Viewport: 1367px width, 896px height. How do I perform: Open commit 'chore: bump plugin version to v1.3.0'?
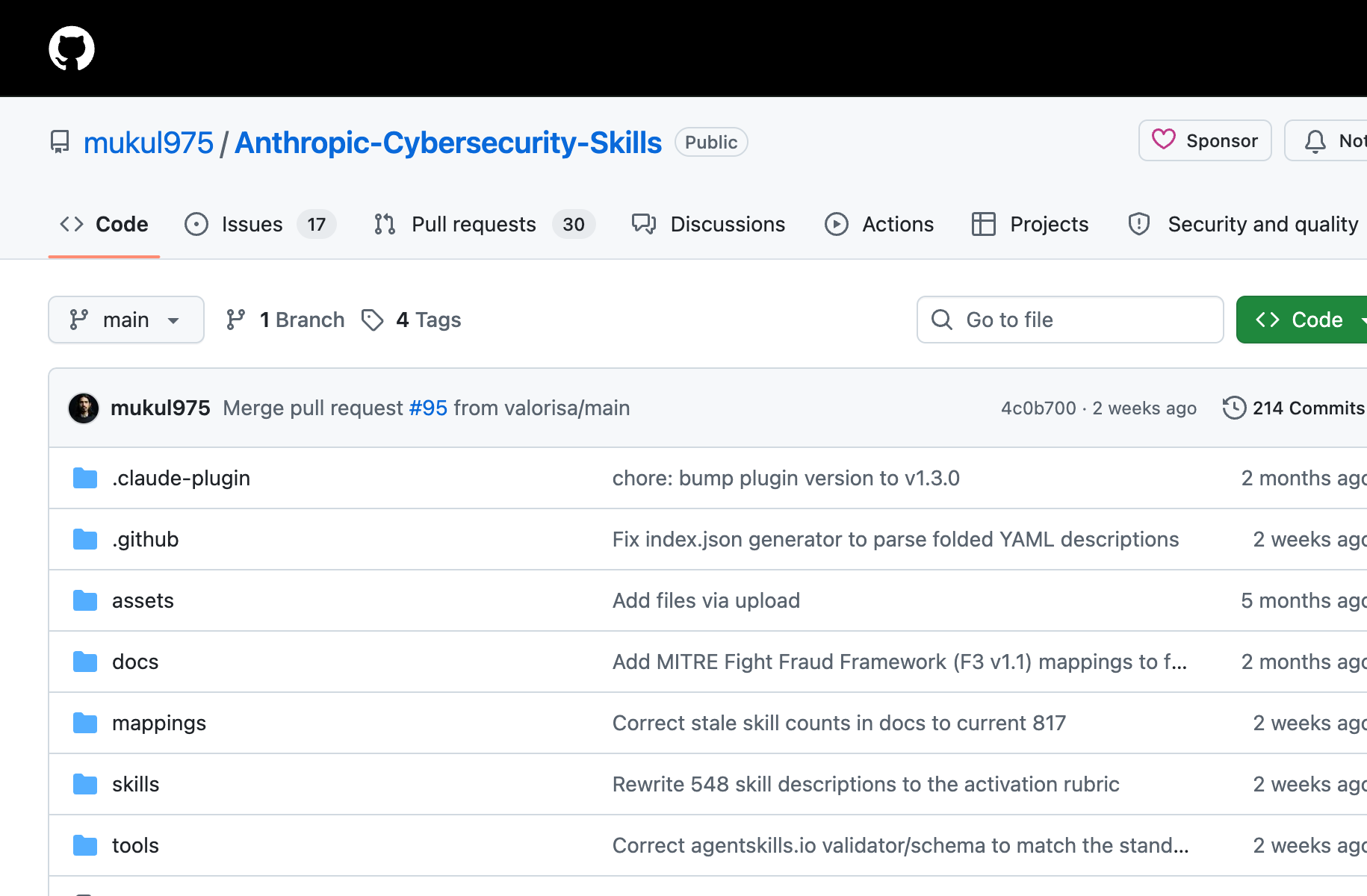786,478
